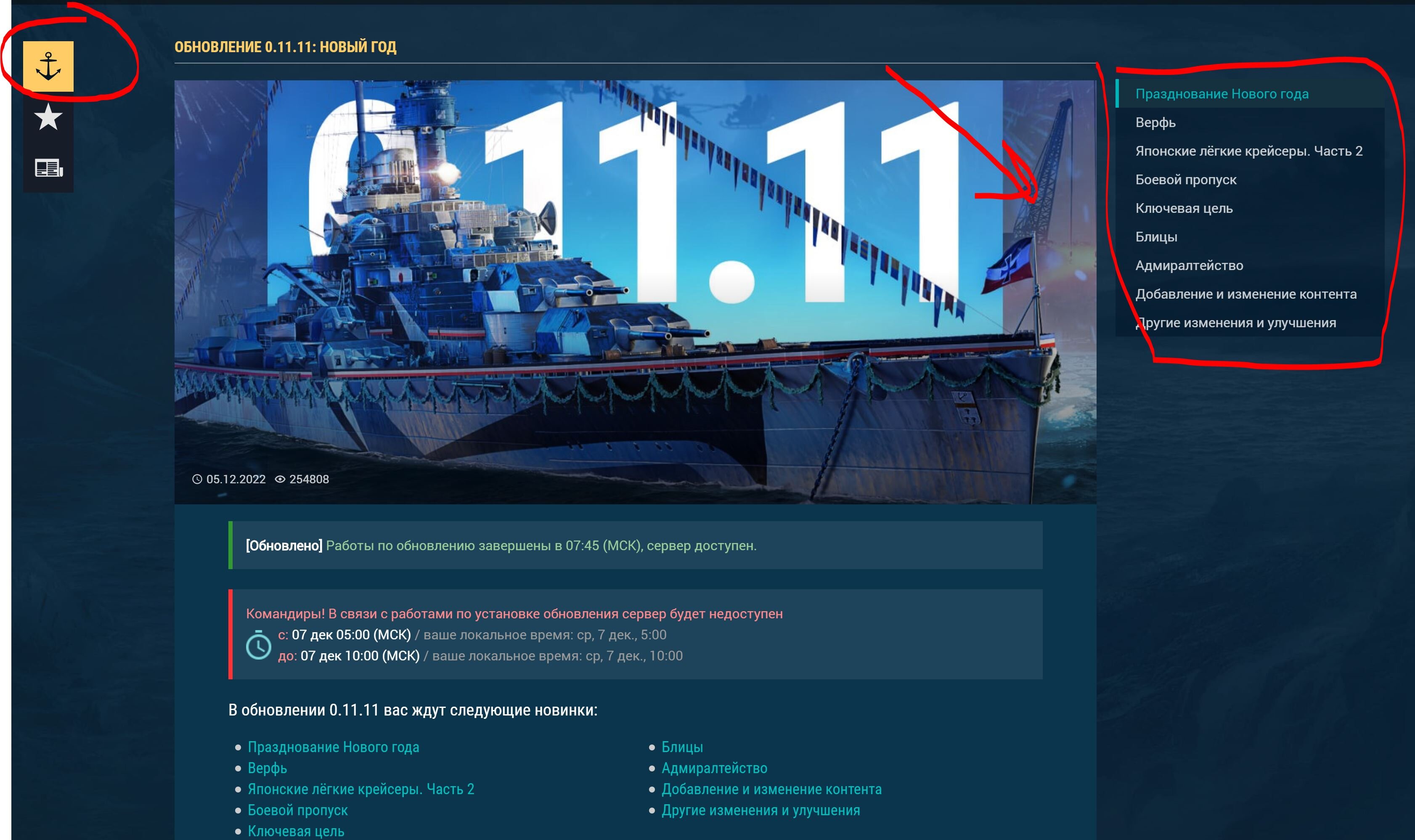Click the start time '07 дек 05:00 (МСК)'
The image size is (1415, 840).
tap(351, 635)
